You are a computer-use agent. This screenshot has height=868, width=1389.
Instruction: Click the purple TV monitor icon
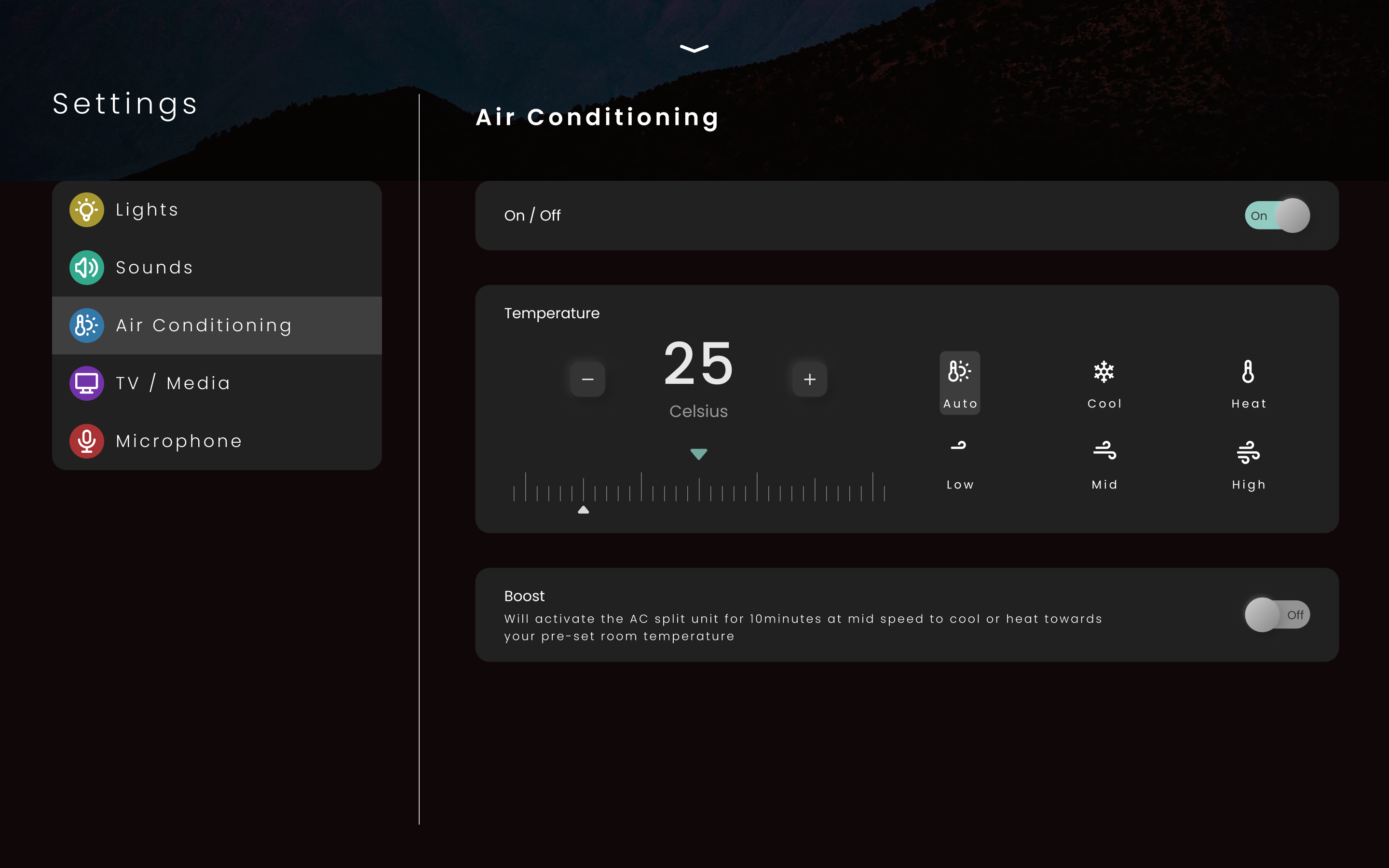[87, 383]
